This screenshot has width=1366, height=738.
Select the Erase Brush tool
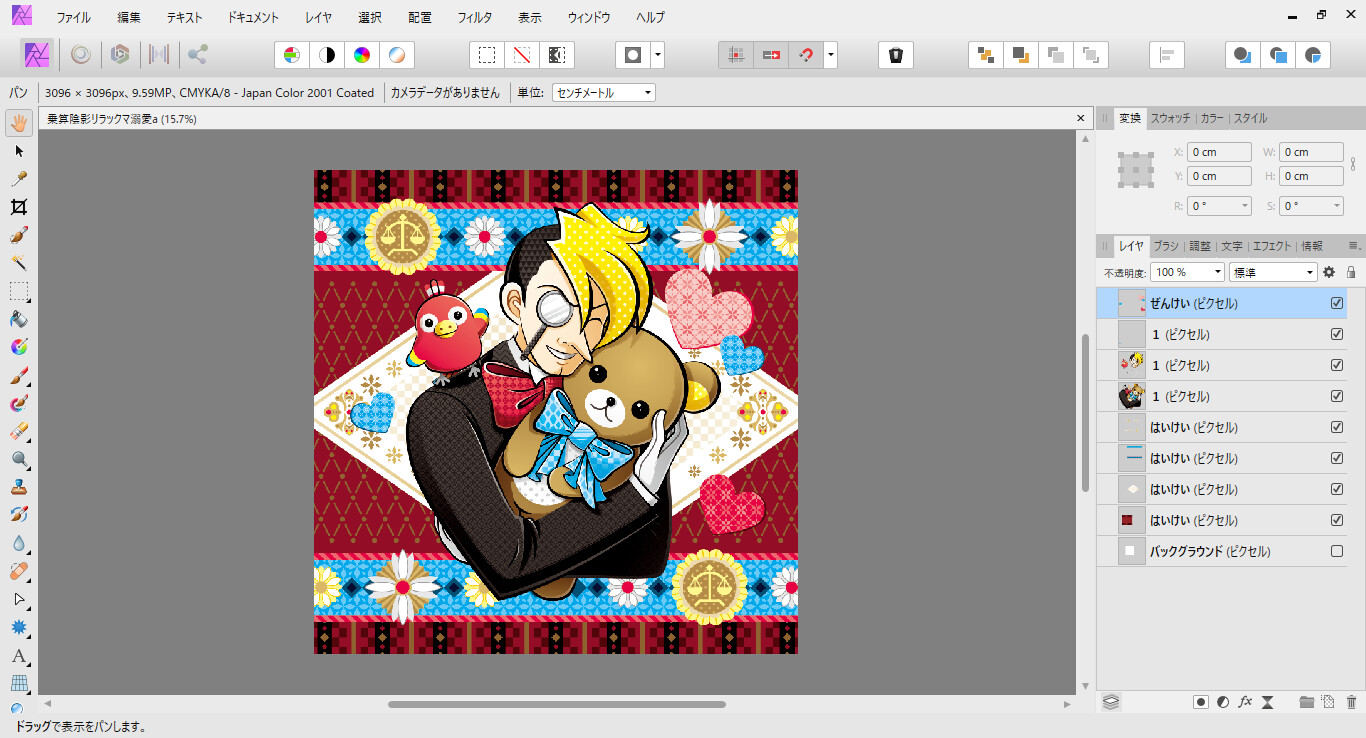point(19,431)
